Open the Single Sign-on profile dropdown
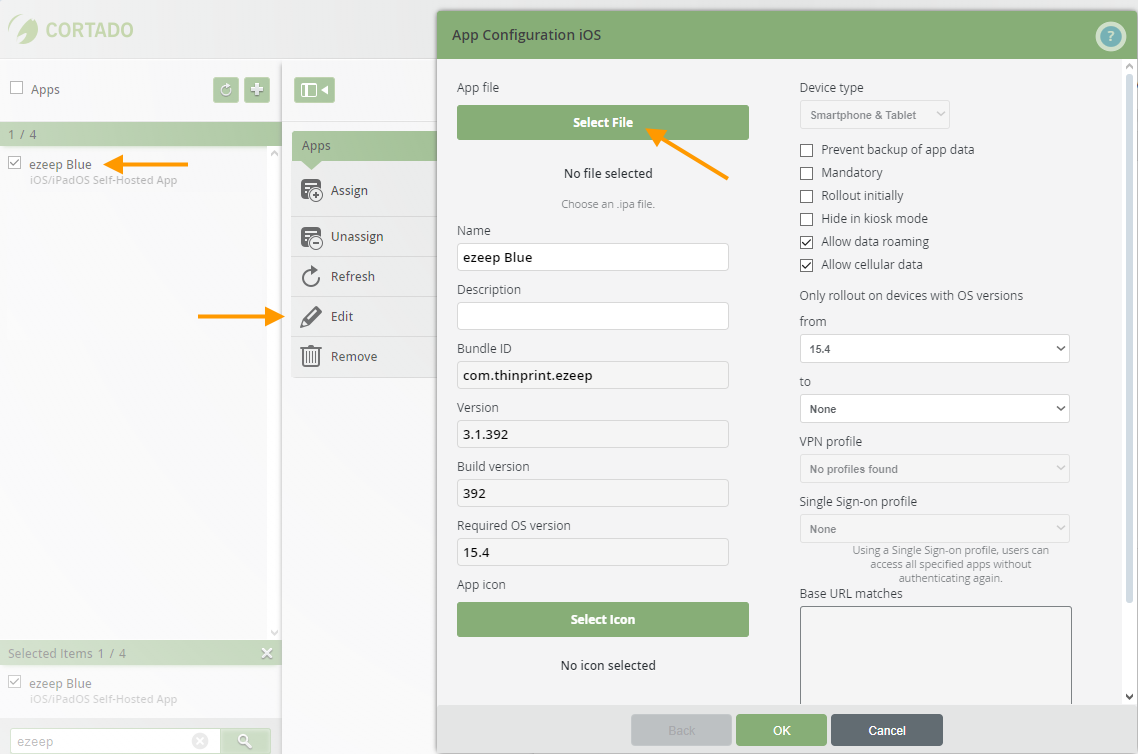The height and width of the screenshot is (754, 1138). [x=935, y=528]
